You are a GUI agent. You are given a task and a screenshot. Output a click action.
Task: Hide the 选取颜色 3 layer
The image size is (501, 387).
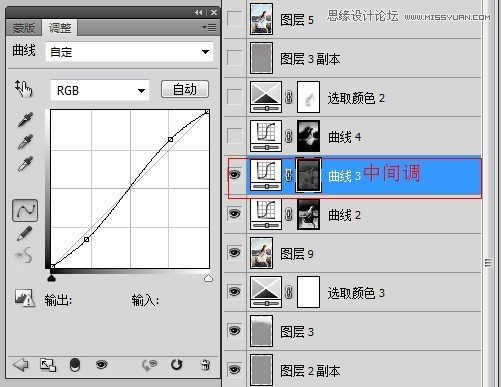coord(235,291)
